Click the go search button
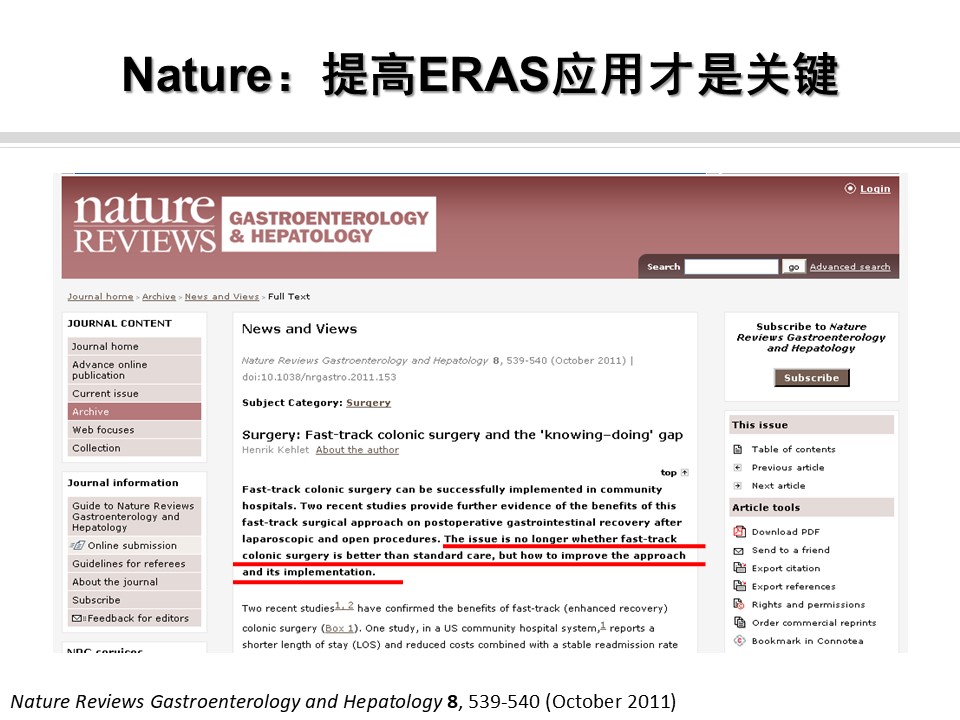The width and height of the screenshot is (960, 720). (x=793, y=267)
